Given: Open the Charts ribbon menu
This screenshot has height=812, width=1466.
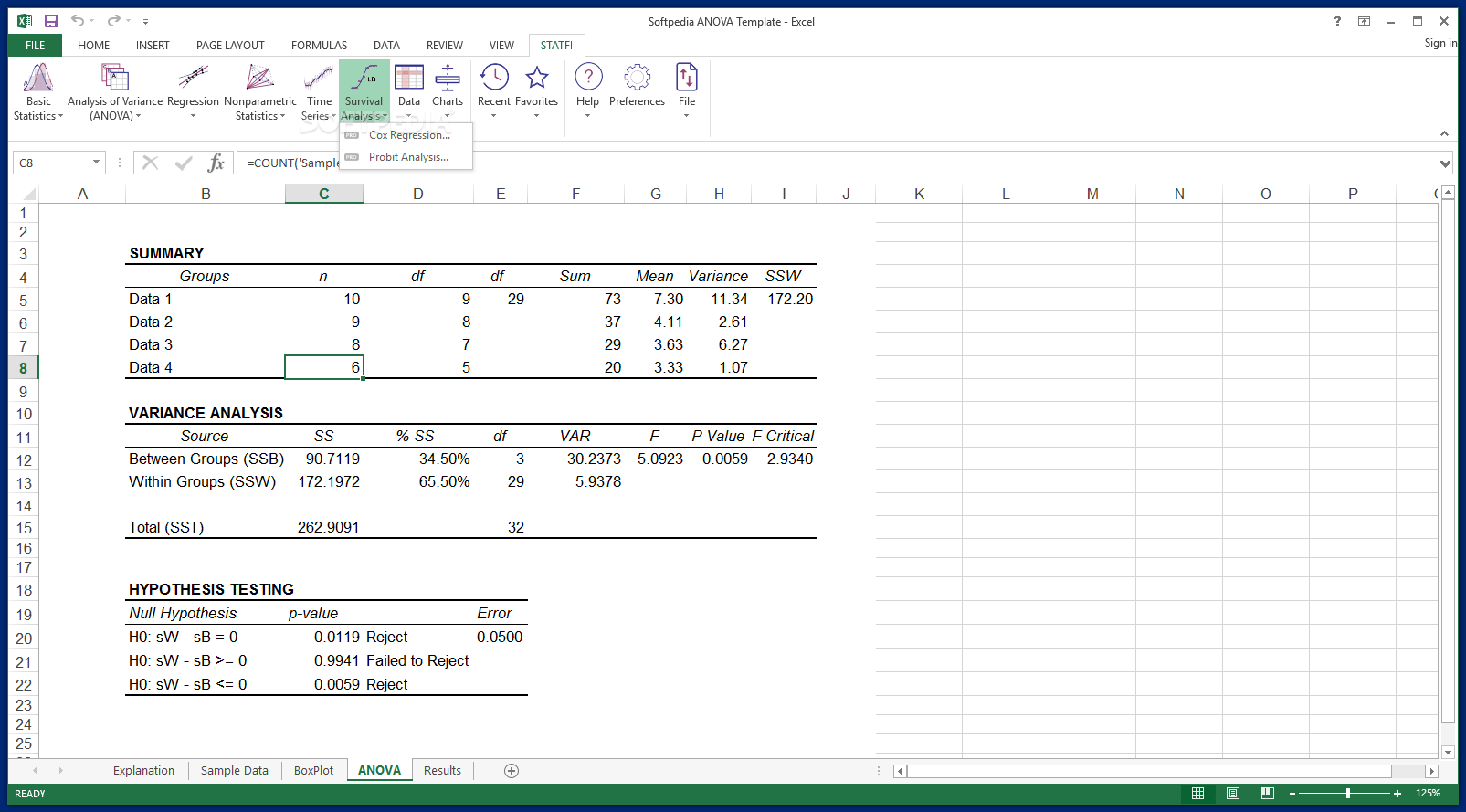Looking at the screenshot, I should point(448,91).
